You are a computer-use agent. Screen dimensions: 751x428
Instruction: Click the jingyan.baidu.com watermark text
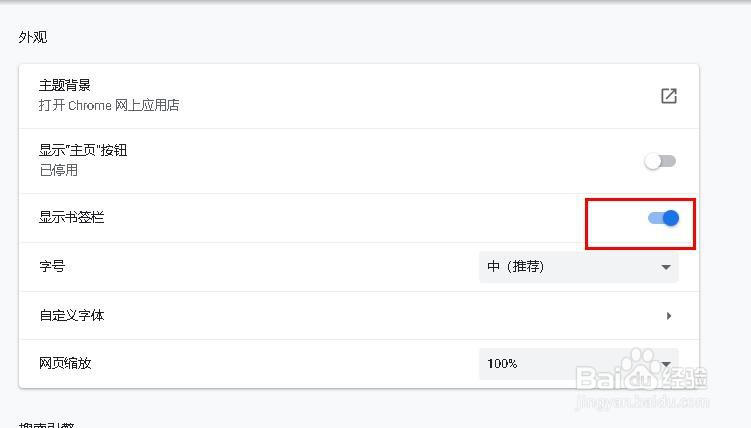(642, 402)
